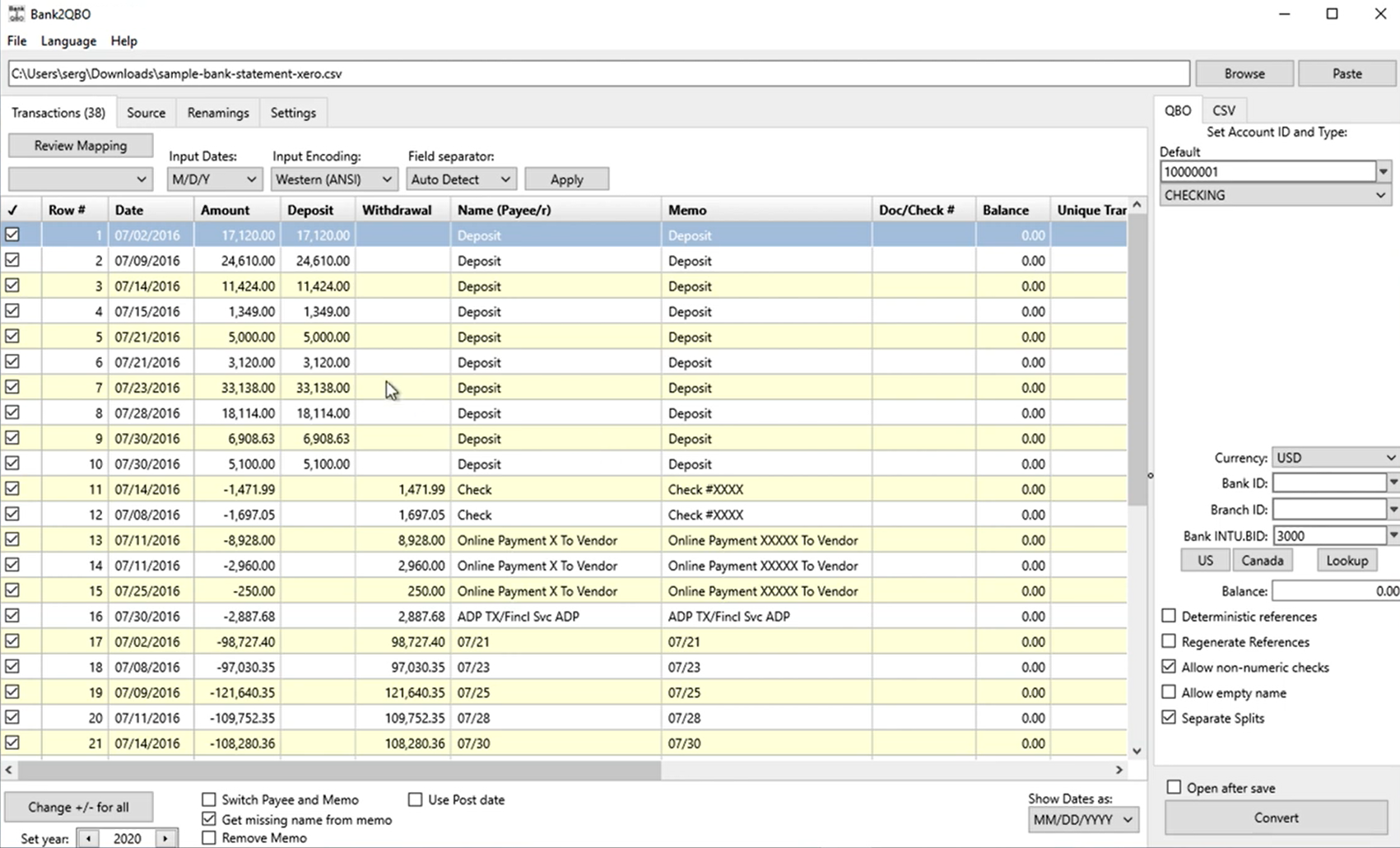The image size is (1400, 848).
Task: Click the Convert button
Action: [1276, 818]
